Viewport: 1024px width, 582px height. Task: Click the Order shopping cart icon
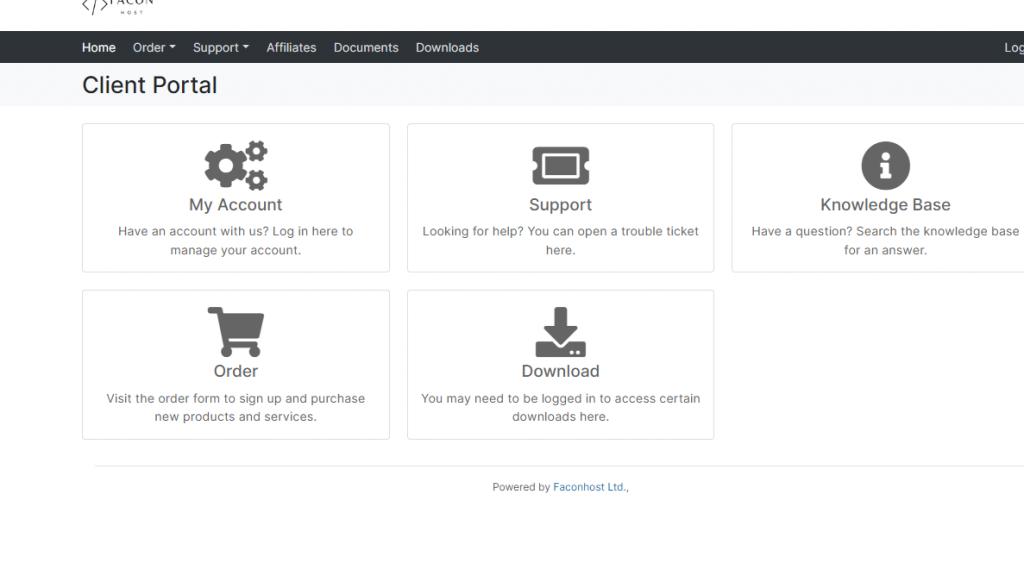[236, 332]
